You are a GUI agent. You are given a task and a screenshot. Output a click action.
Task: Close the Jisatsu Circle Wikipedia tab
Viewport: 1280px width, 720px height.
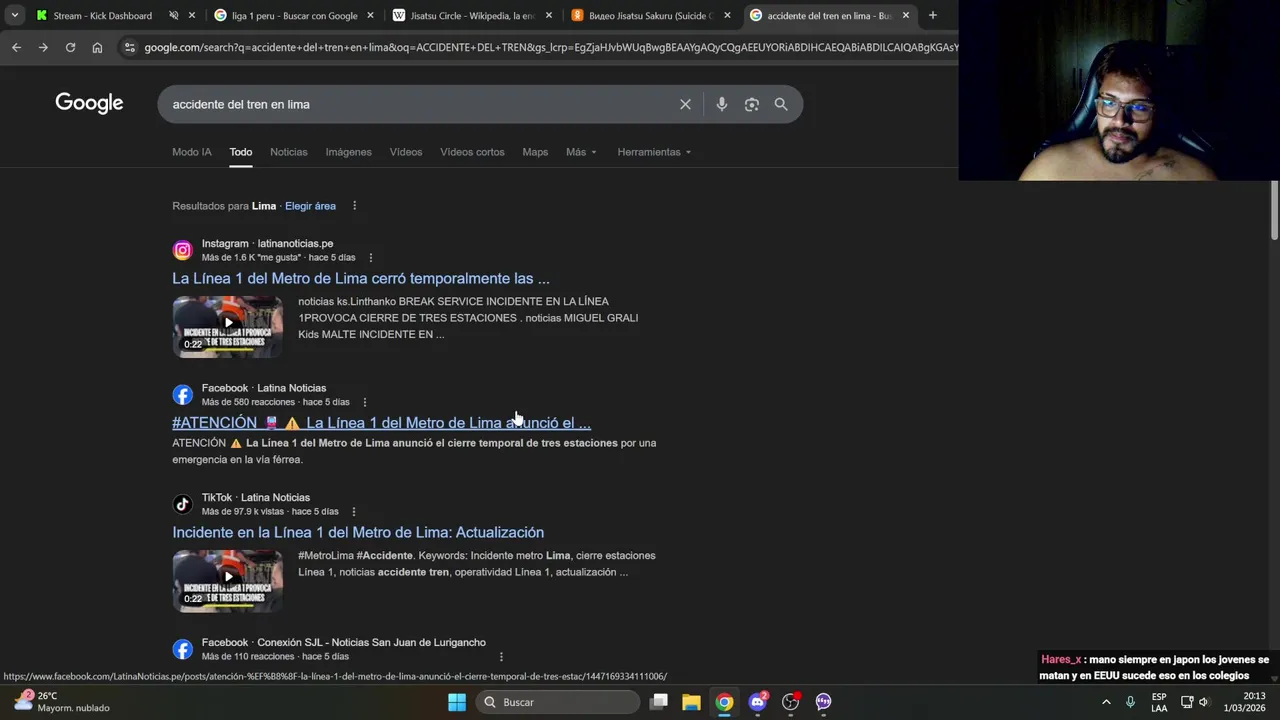pos(548,15)
